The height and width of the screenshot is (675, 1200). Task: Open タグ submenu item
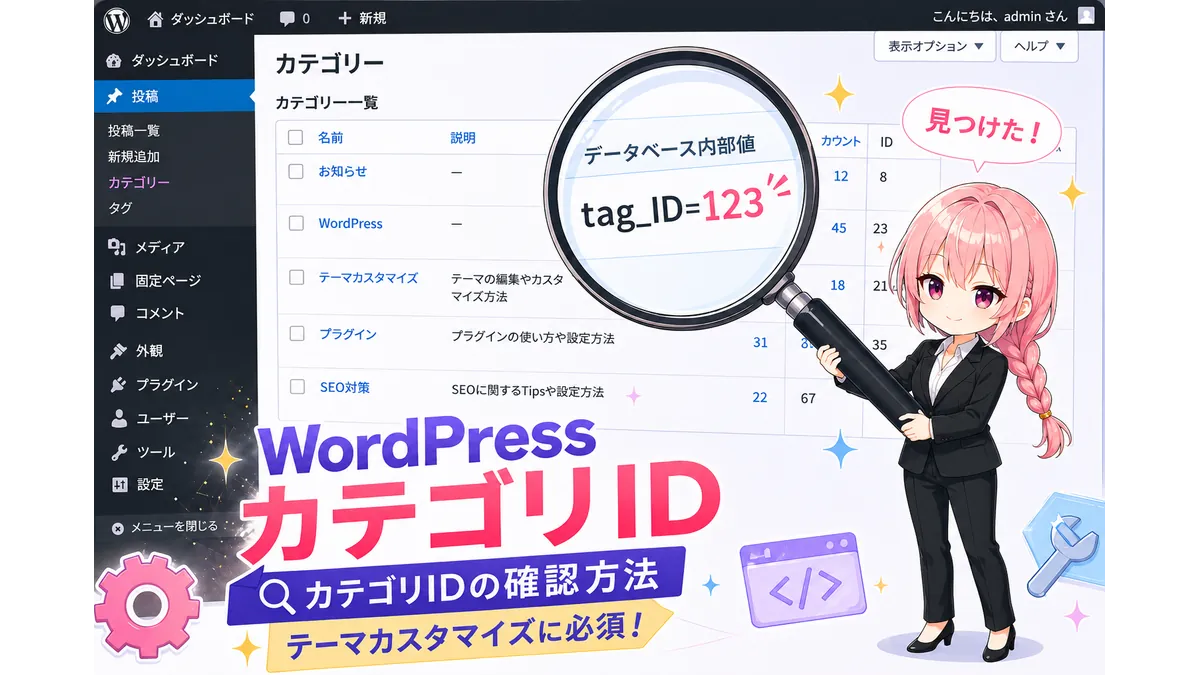[x=120, y=208]
